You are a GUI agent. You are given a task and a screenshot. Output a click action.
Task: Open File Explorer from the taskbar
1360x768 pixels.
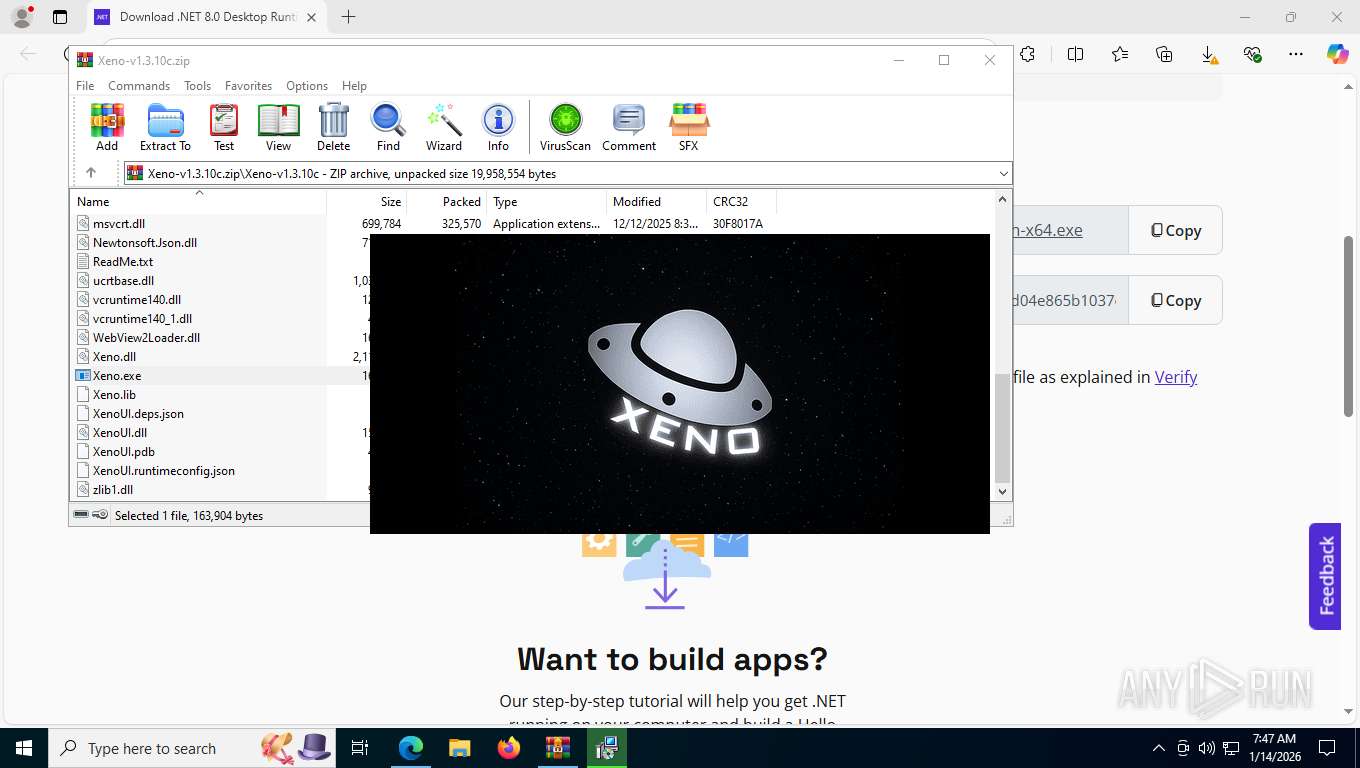point(459,748)
